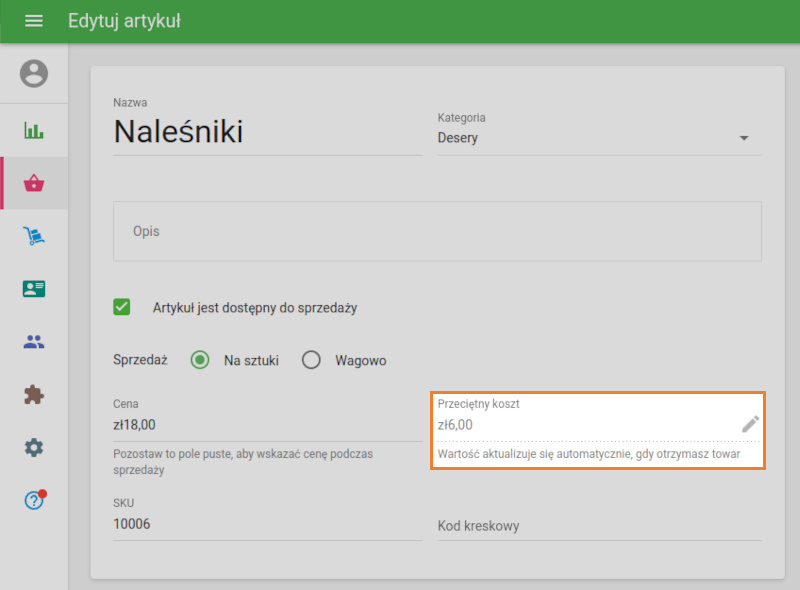800x590 pixels.
Task: Click the Nazwa field with Naleśniki
Action: coord(267,132)
